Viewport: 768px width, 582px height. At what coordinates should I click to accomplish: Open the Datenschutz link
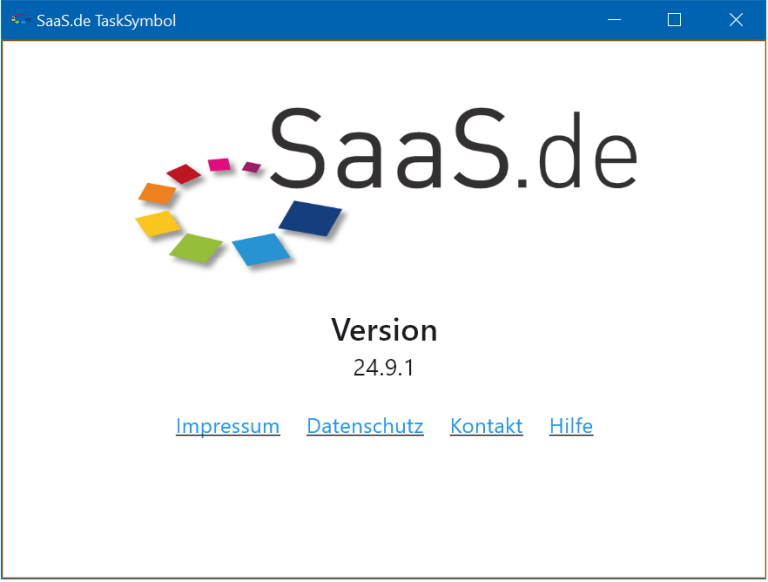pos(365,427)
